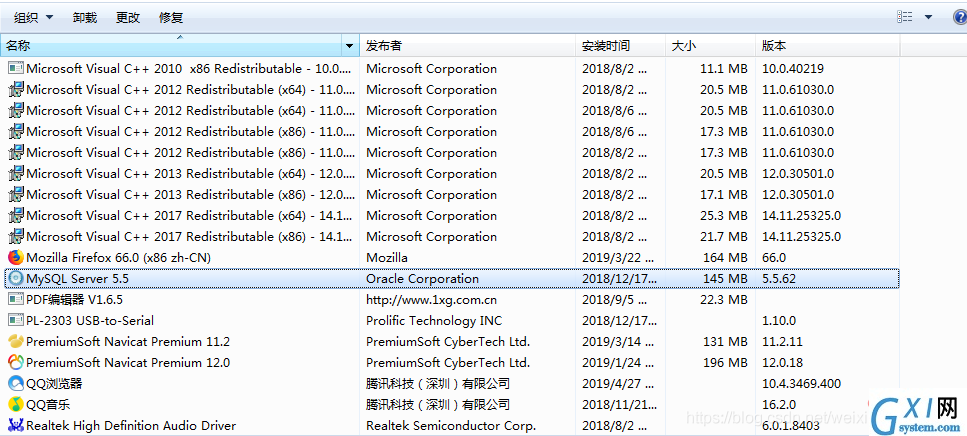Click icon of Visual C++ 2012 (x64) installed 2018/8/2

click(15, 89)
